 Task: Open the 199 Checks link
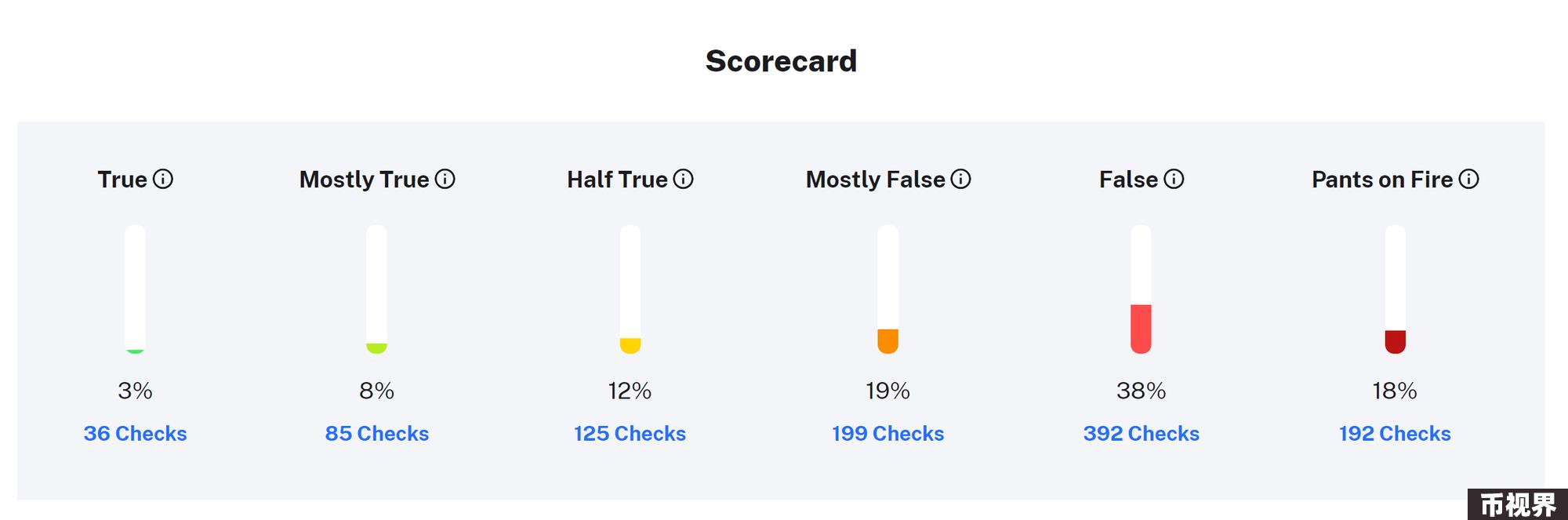[887, 434]
